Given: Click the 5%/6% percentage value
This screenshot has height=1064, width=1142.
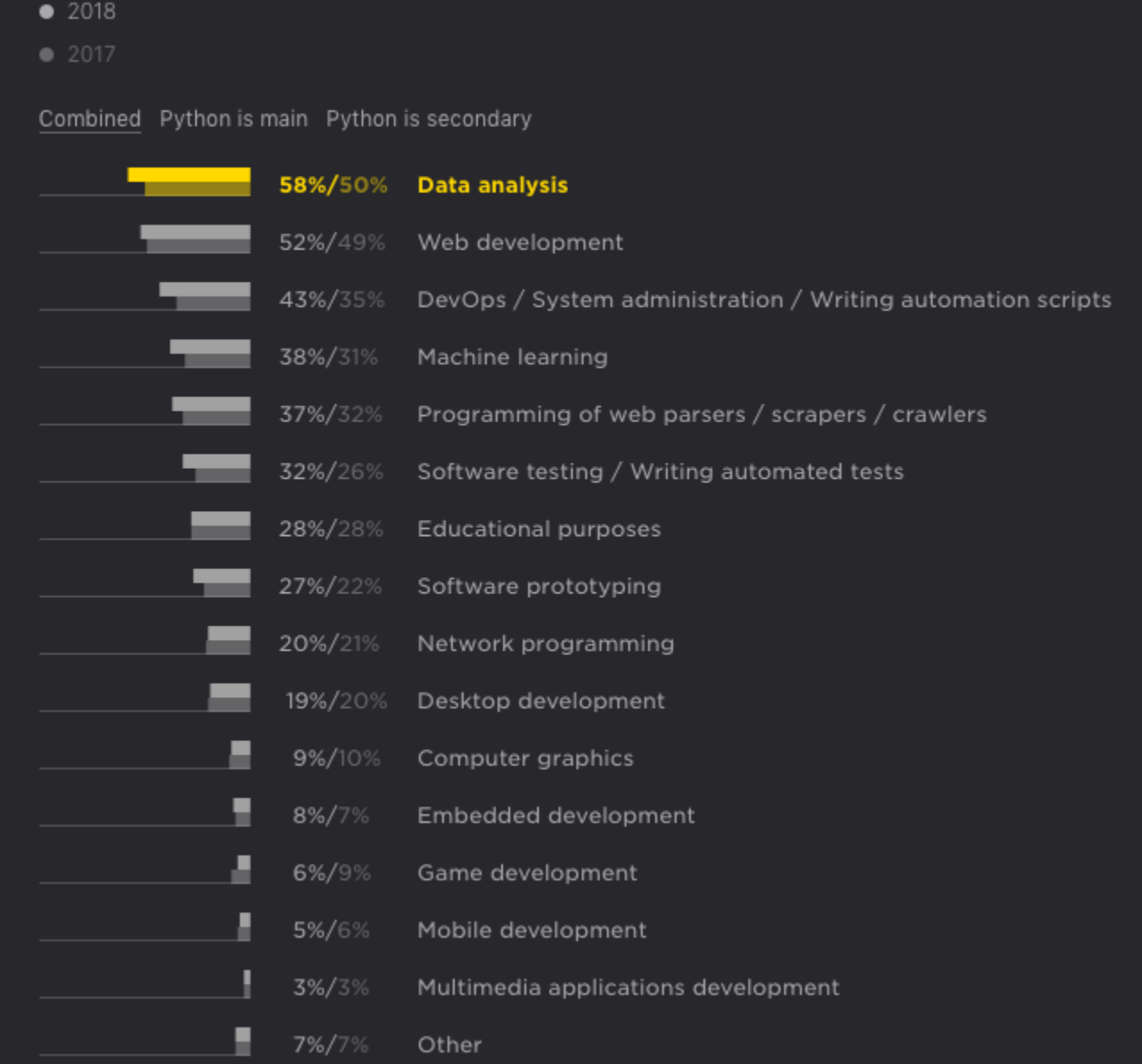Looking at the screenshot, I should click(x=331, y=930).
